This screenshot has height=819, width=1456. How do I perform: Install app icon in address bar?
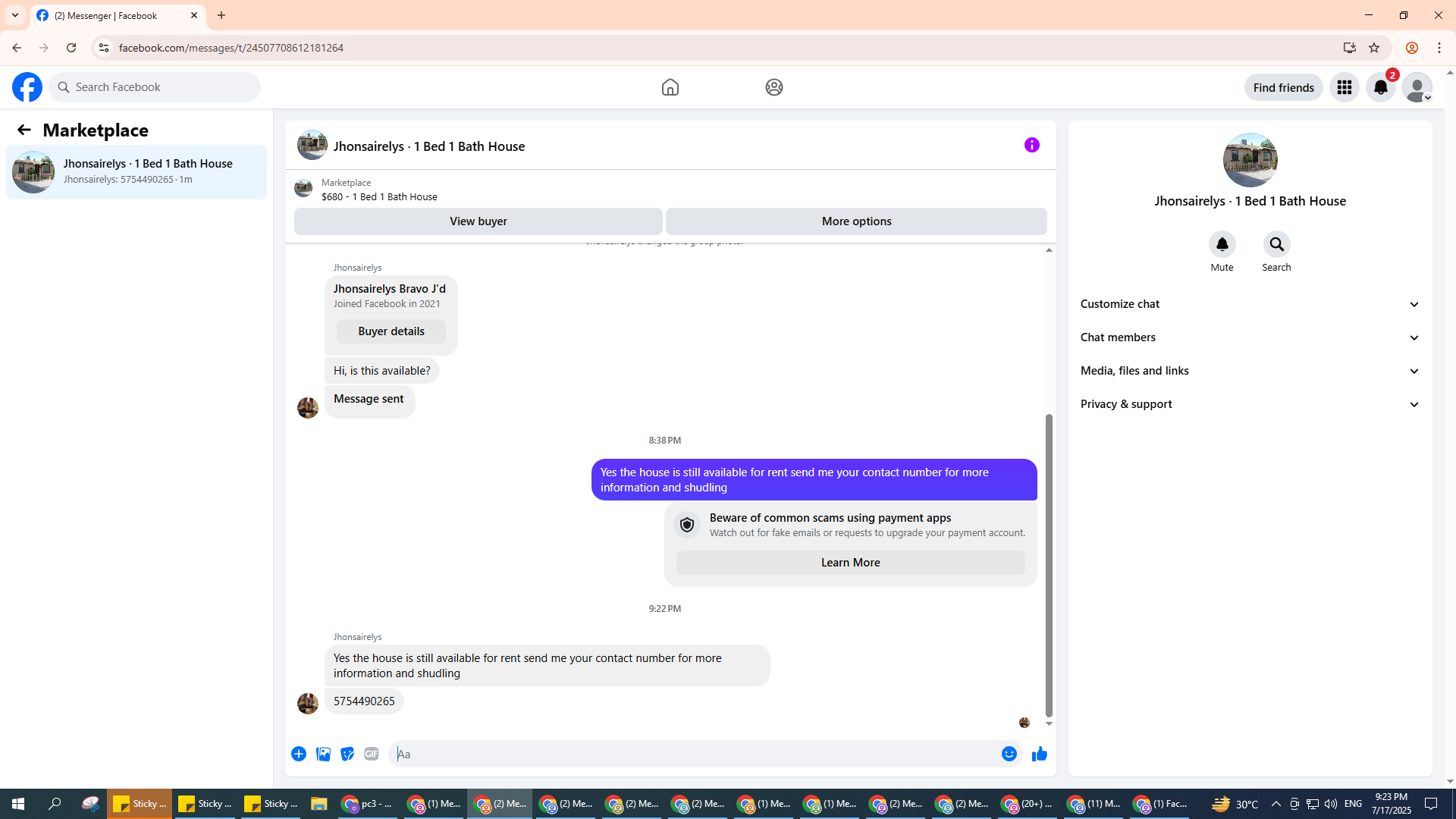point(1349,48)
